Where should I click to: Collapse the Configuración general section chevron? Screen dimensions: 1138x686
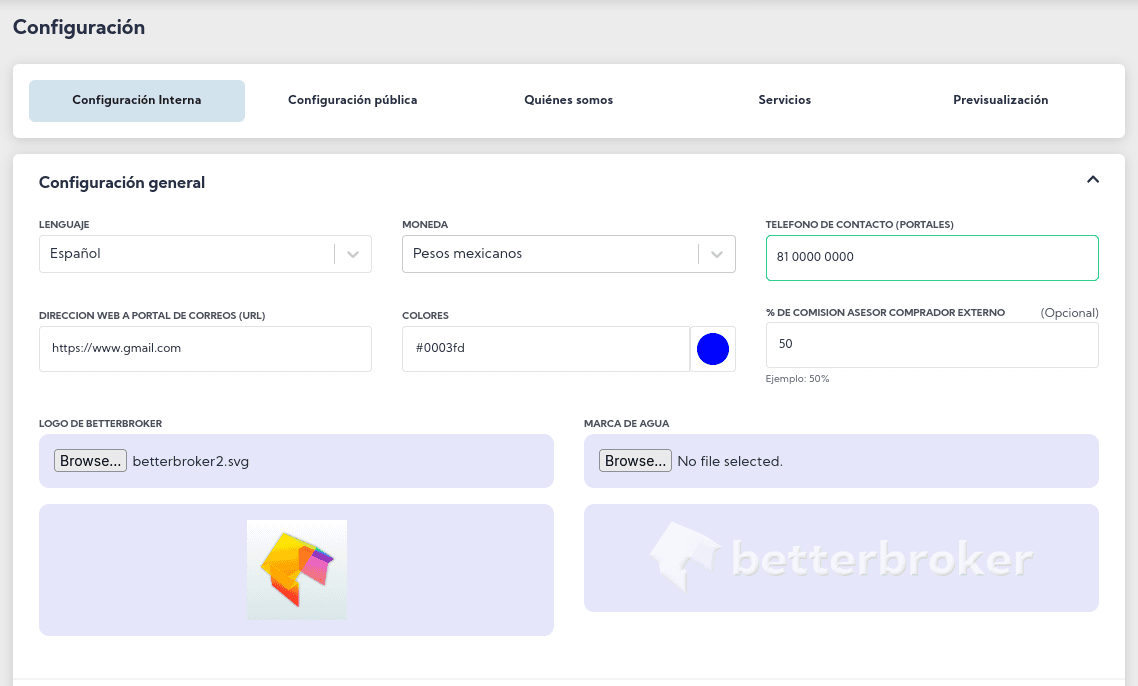click(1093, 180)
